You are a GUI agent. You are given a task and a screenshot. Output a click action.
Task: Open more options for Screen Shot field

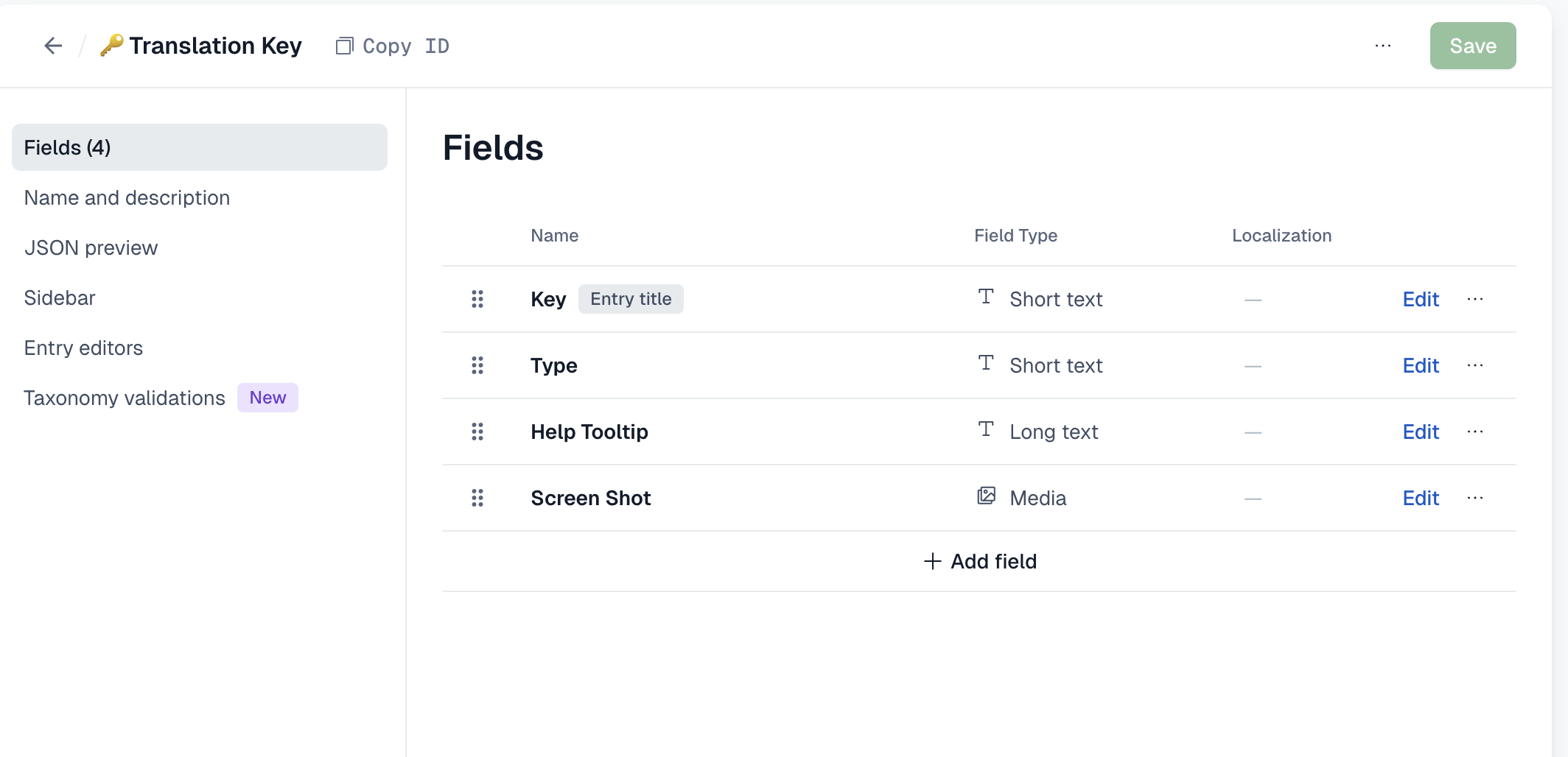[1475, 498]
